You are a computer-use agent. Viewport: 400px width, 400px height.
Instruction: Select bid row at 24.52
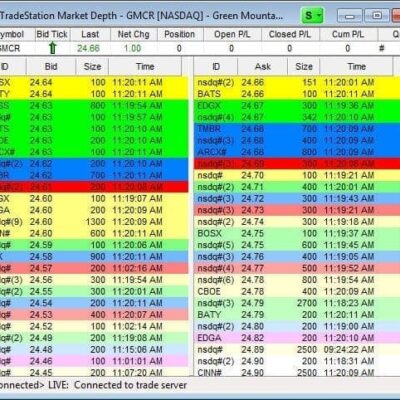pyautogui.click(x=94, y=326)
